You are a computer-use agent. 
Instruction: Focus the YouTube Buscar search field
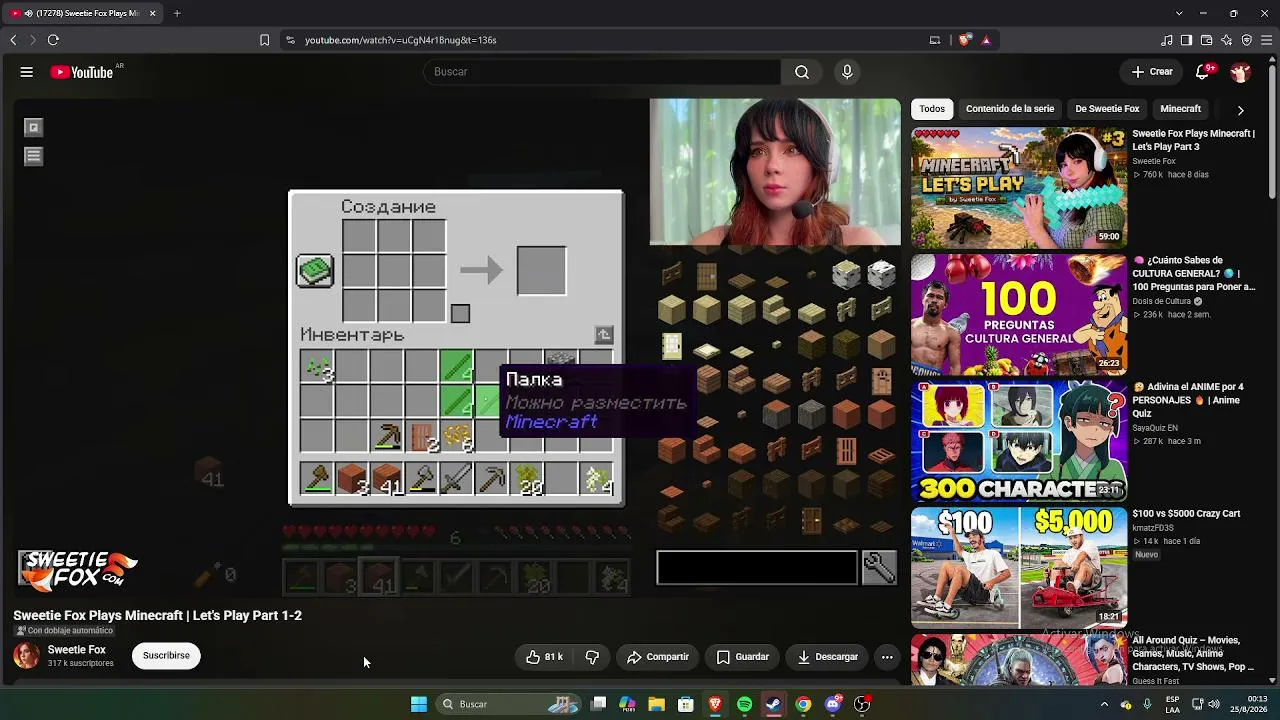[603, 72]
